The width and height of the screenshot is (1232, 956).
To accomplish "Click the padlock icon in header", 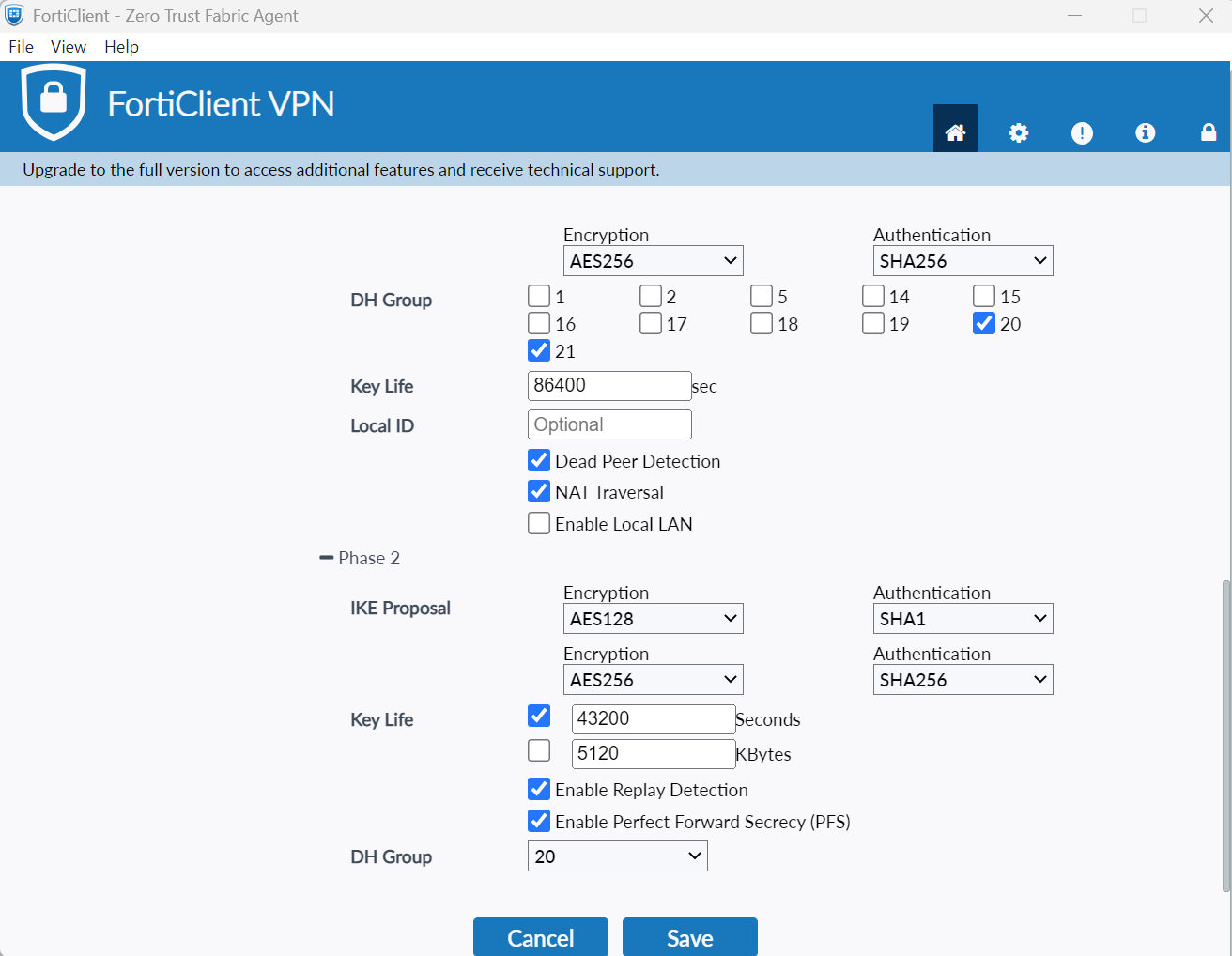I will click(x=1209, y=132).
